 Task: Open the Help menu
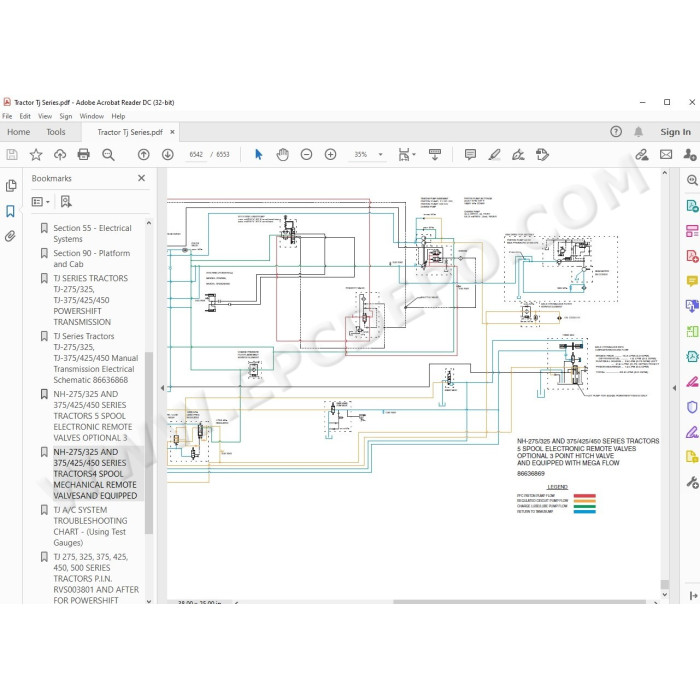point(118,116)
